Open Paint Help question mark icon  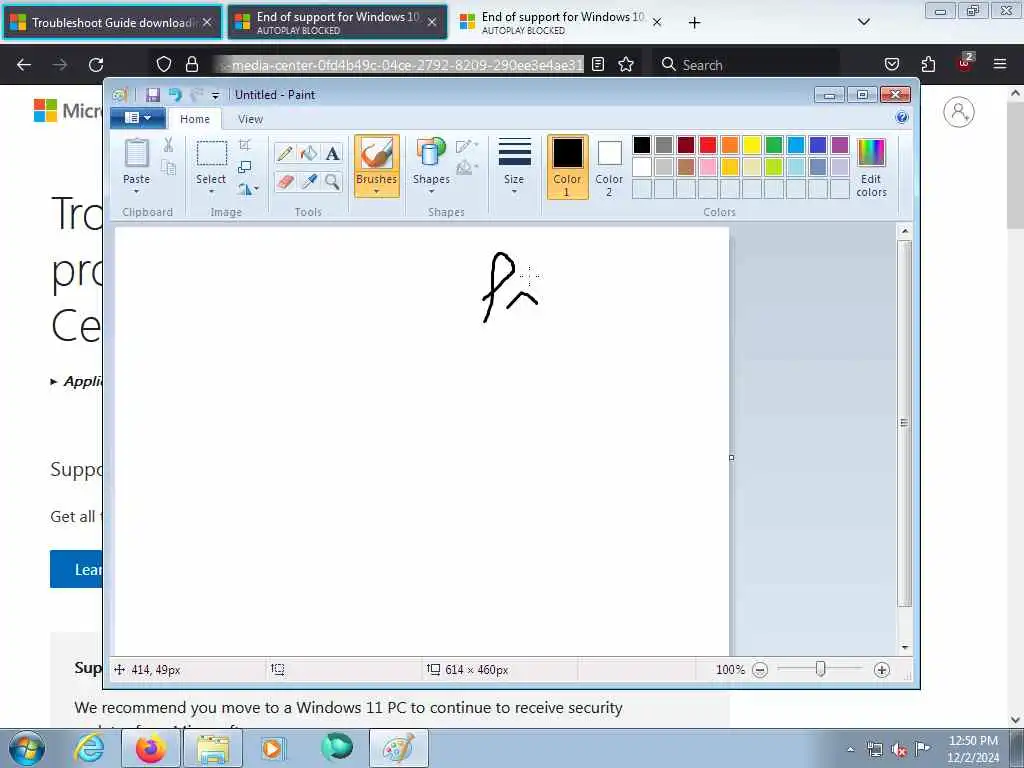(902, 118)
